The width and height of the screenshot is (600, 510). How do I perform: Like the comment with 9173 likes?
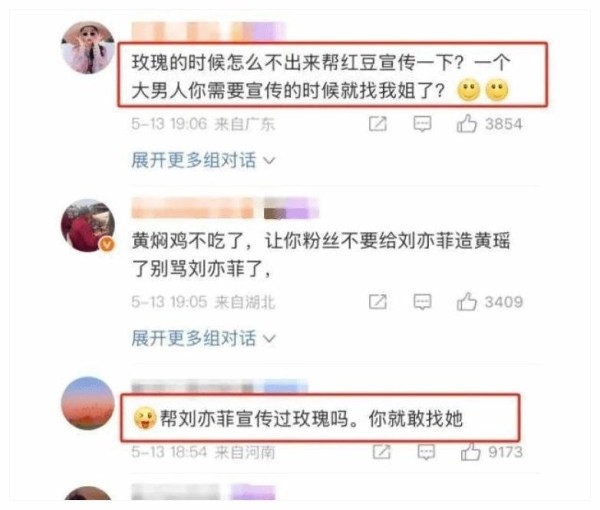point(470,452)
